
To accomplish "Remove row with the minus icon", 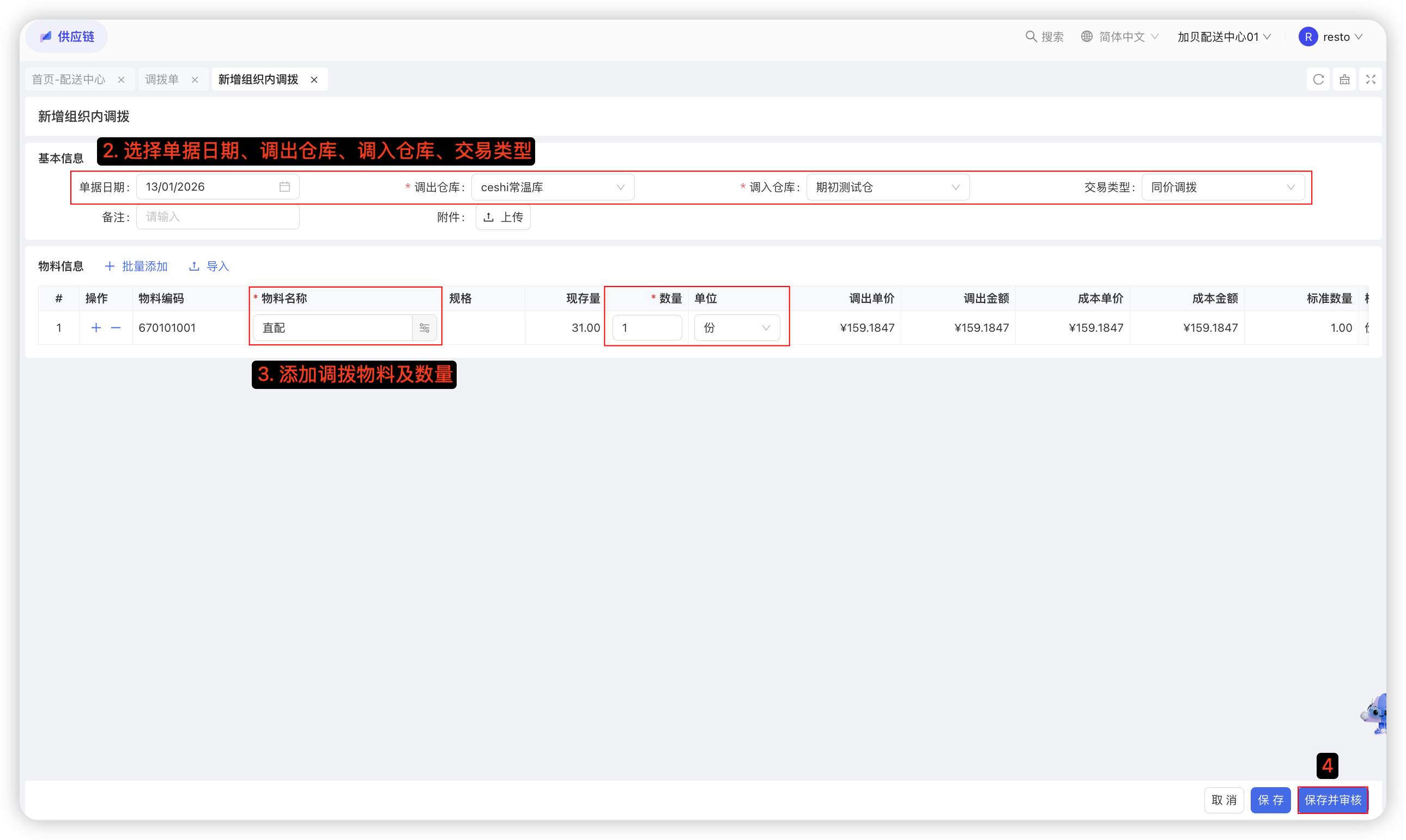I will pyautogui.click(x=116, y=328).
